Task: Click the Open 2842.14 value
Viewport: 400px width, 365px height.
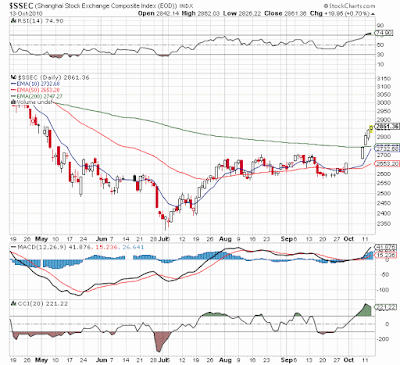Action: coord(159,13)
